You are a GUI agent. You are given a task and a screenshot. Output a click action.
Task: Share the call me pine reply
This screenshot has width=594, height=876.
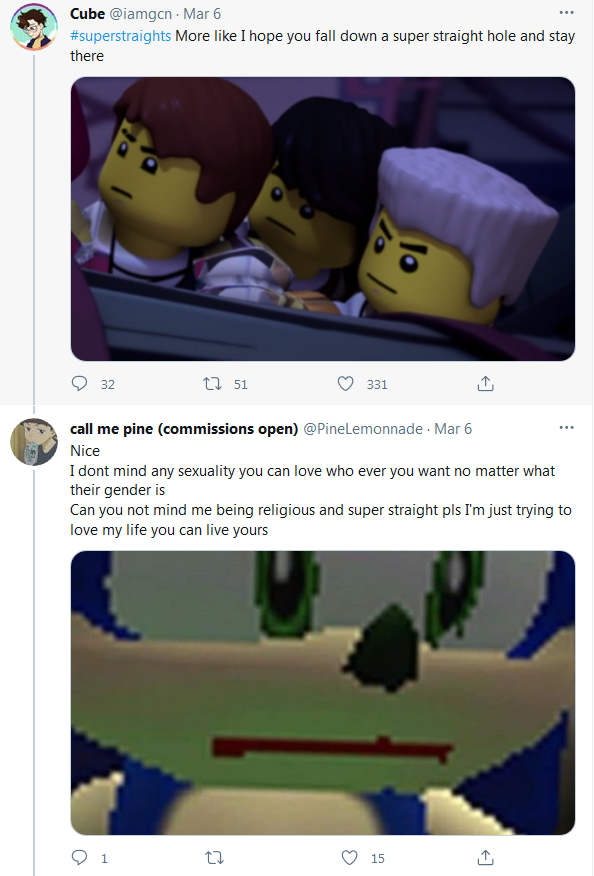click(x=486, y=857)
